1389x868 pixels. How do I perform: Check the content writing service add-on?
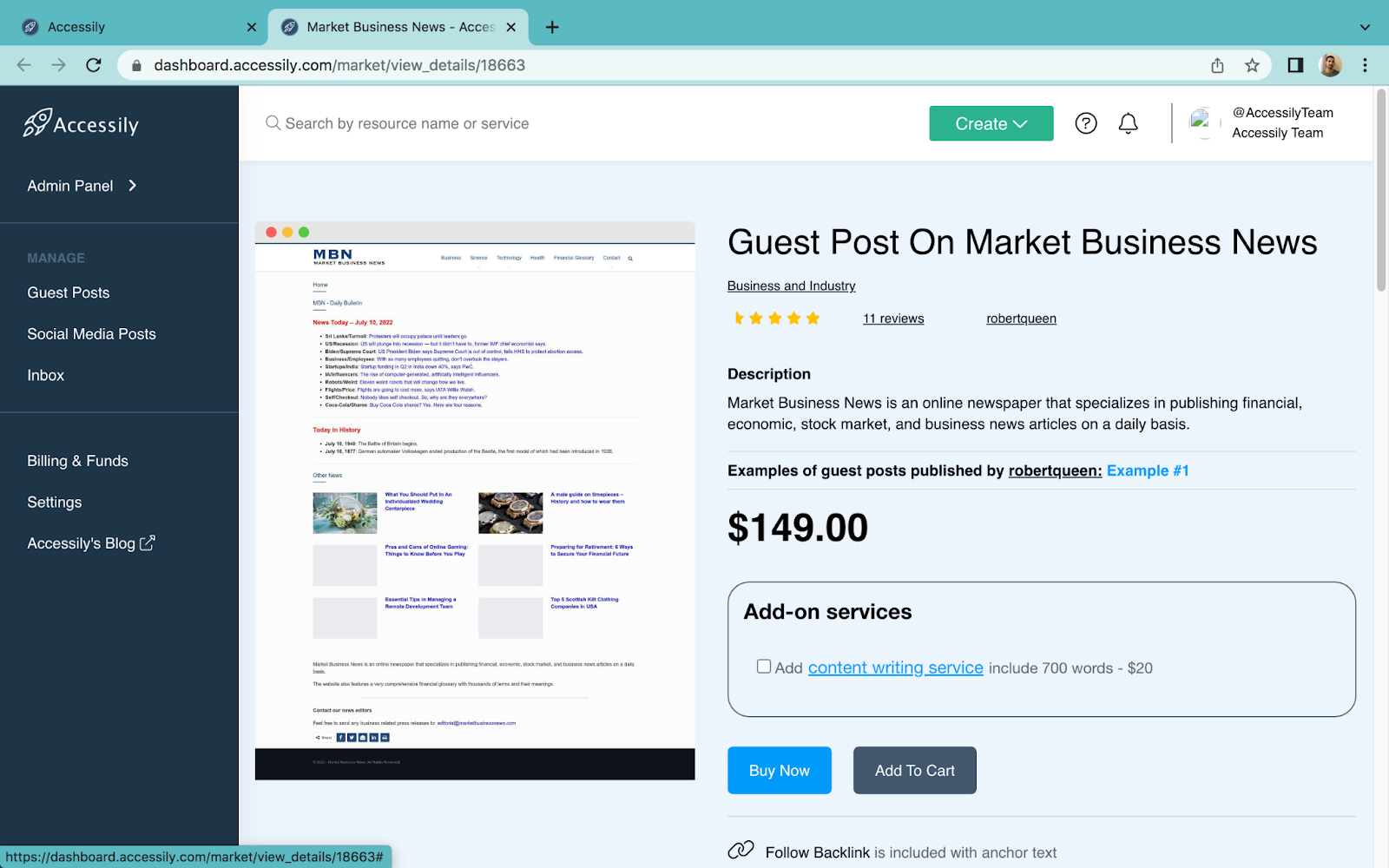tap(764, 667)
